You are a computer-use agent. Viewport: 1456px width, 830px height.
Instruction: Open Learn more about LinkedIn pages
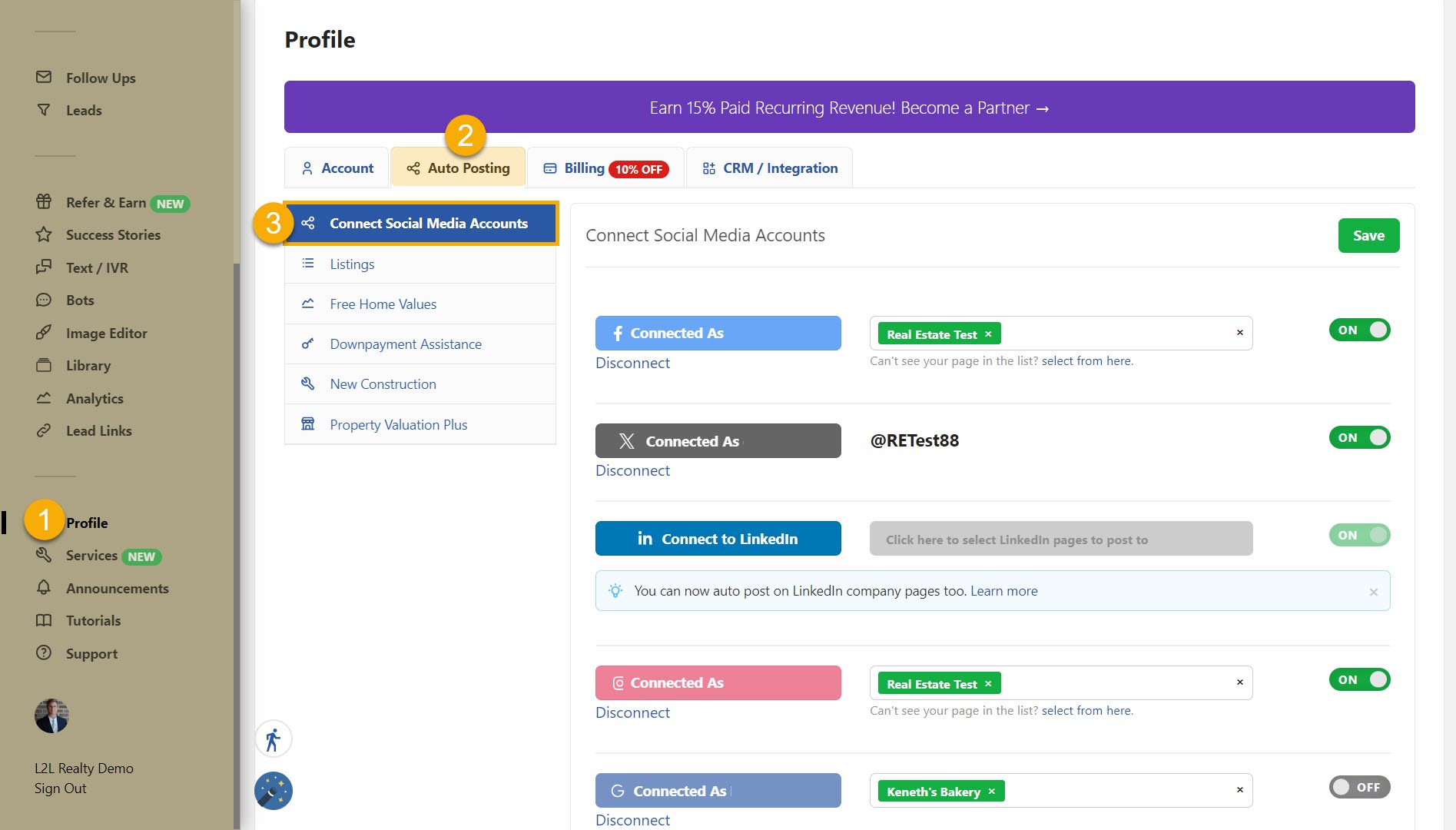1003,591
